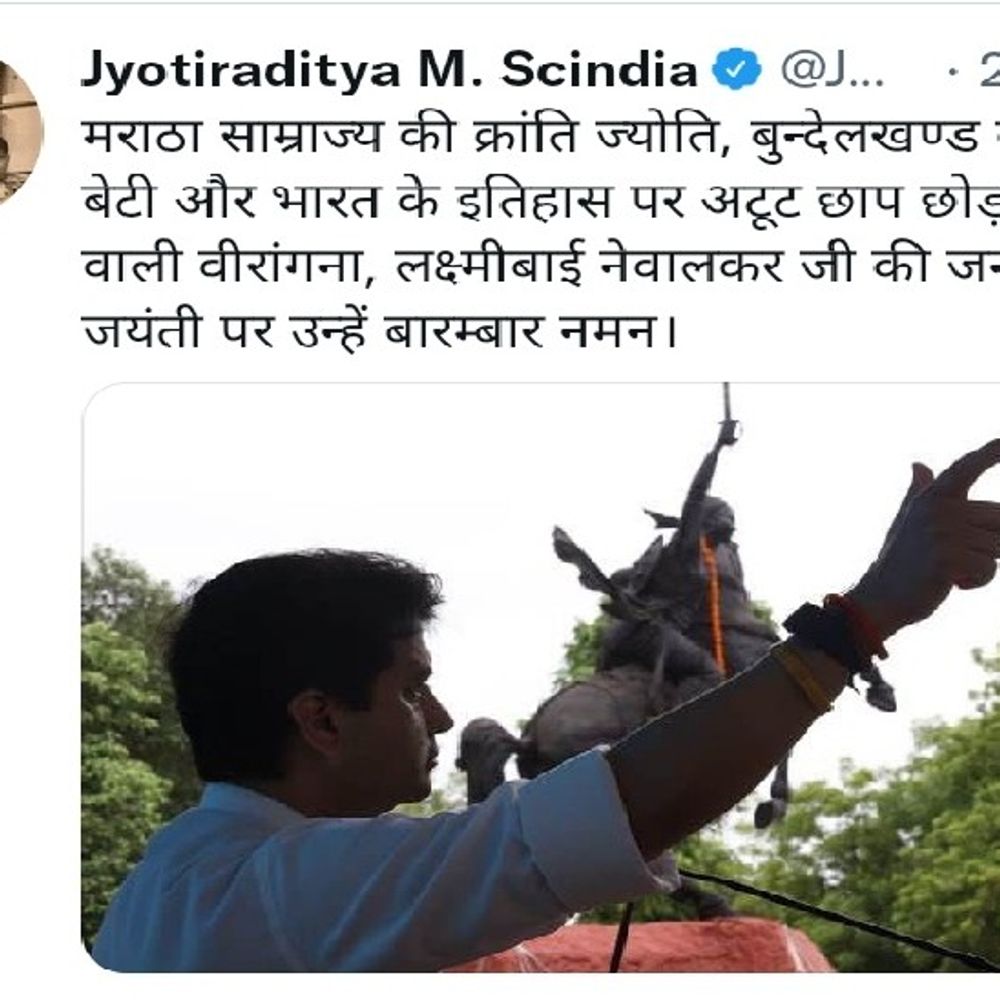Image resolution: width=1000 pixels, height=1000 pixels.
Task: Click the tweet line starting with मराठा साम्राज्य
Action: tap(541, 136)
